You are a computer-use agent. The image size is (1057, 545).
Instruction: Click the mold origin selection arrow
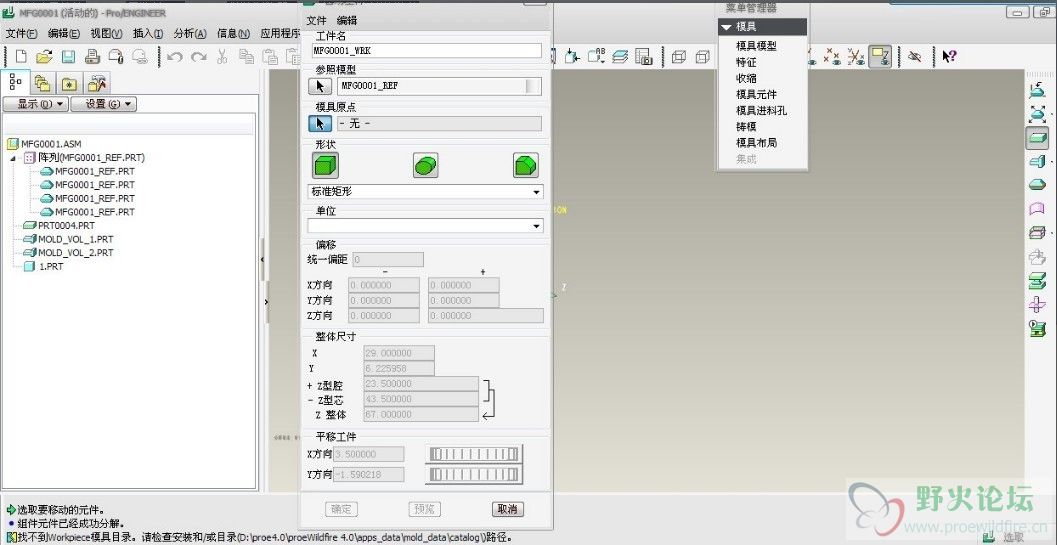tap(320, 123)
